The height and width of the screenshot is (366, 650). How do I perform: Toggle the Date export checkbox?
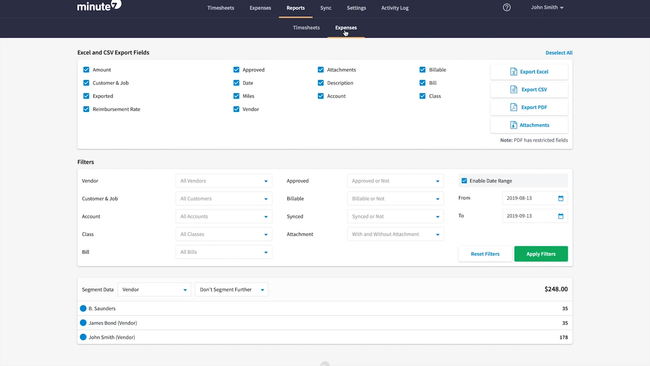pos(236,83)
